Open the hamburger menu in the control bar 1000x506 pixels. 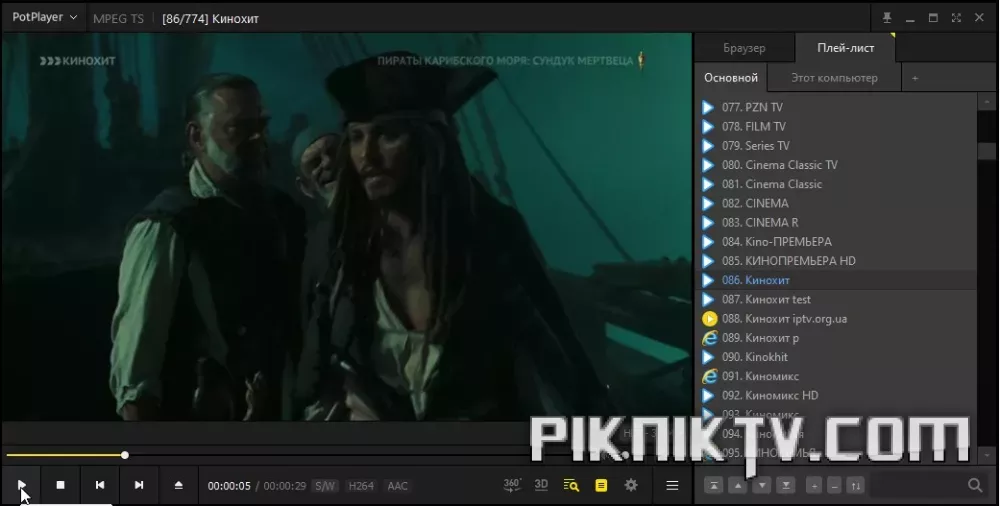(672, 486)
